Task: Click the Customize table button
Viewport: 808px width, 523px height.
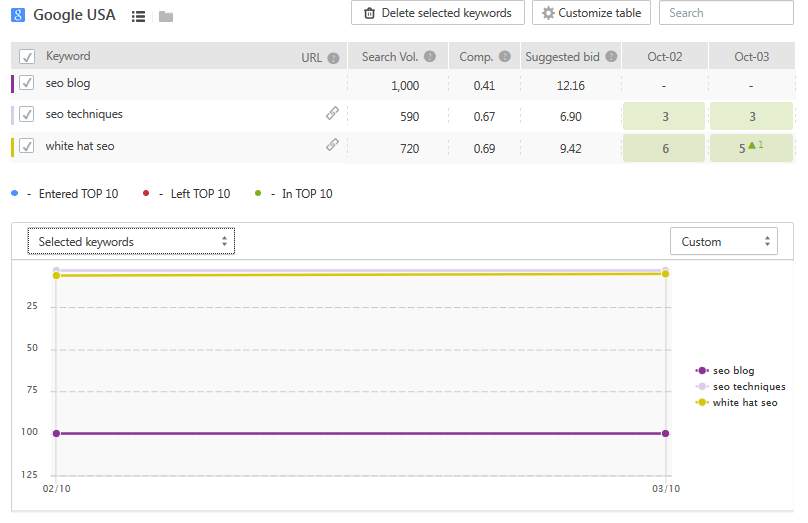Action: 591,13
